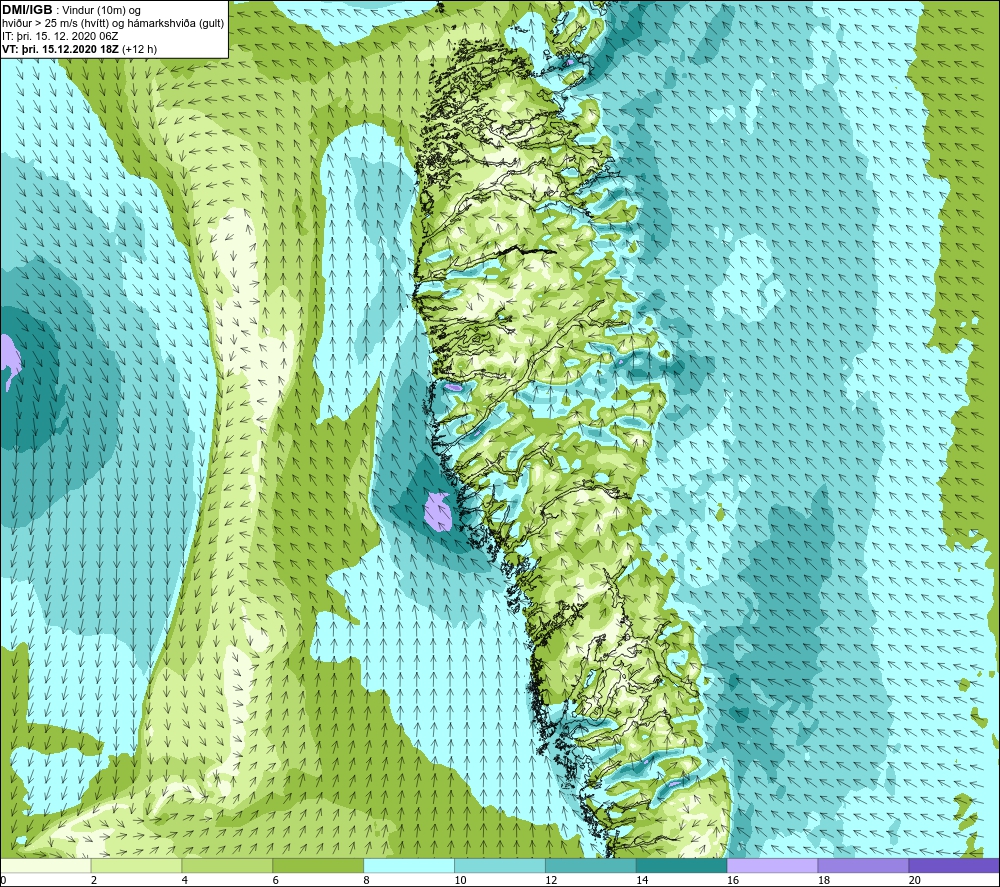Click the 2–4 m/s light green legend swatch
The height and width of the screenshot is (887, 1000).
(x=136, y=865)
